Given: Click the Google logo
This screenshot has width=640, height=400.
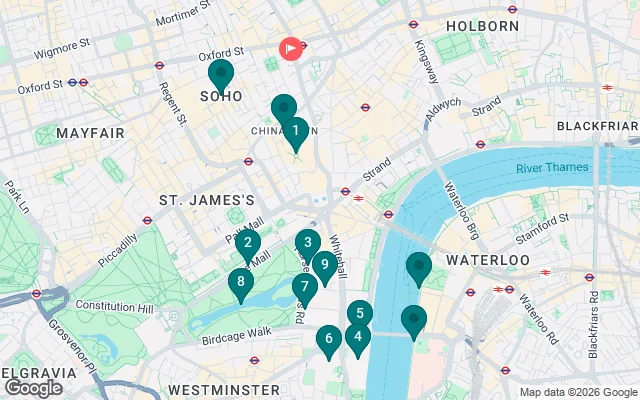Looking at the screenshot, I should (x=33, y=389).
